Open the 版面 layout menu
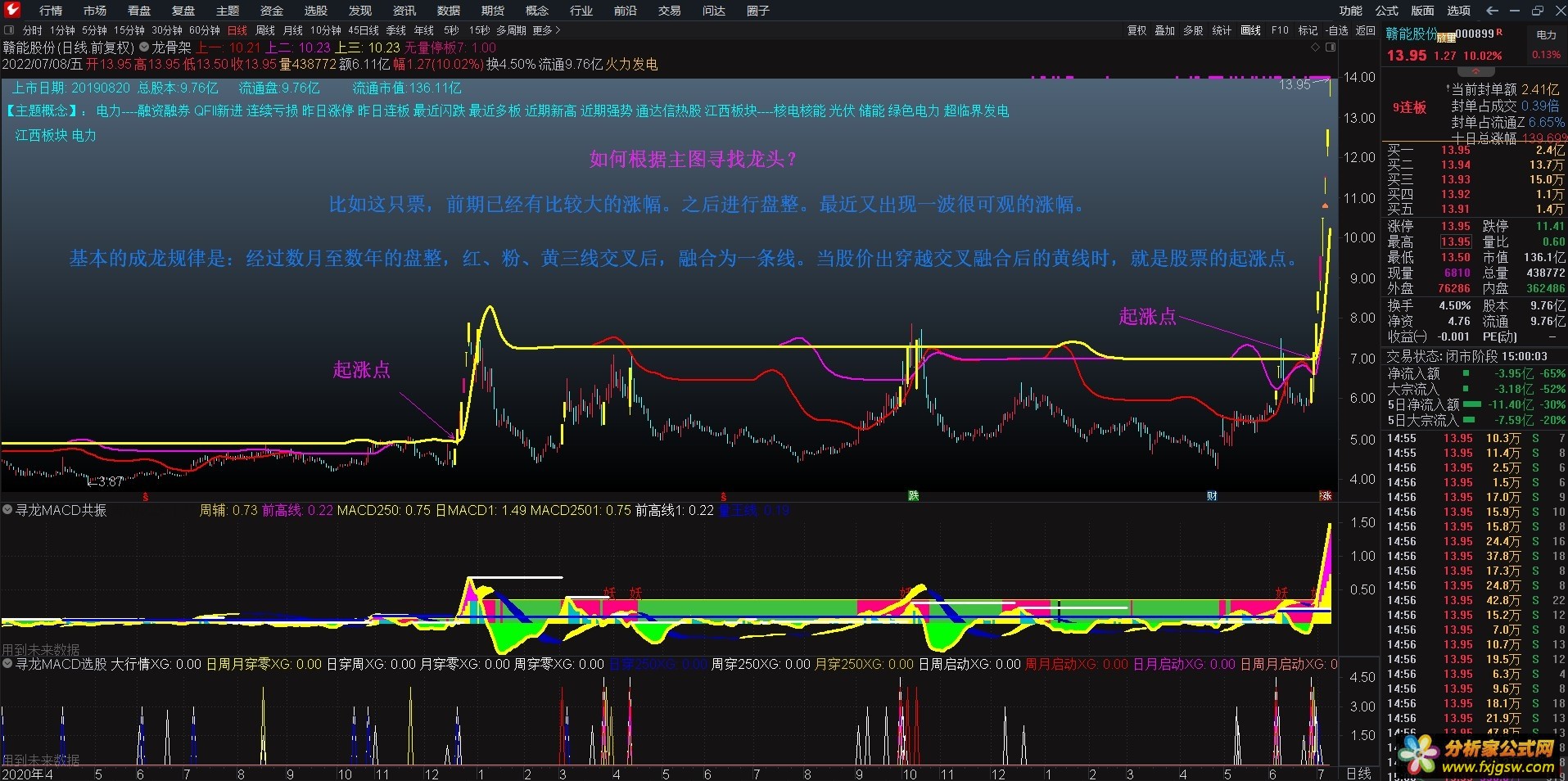 click(1423, 11)
